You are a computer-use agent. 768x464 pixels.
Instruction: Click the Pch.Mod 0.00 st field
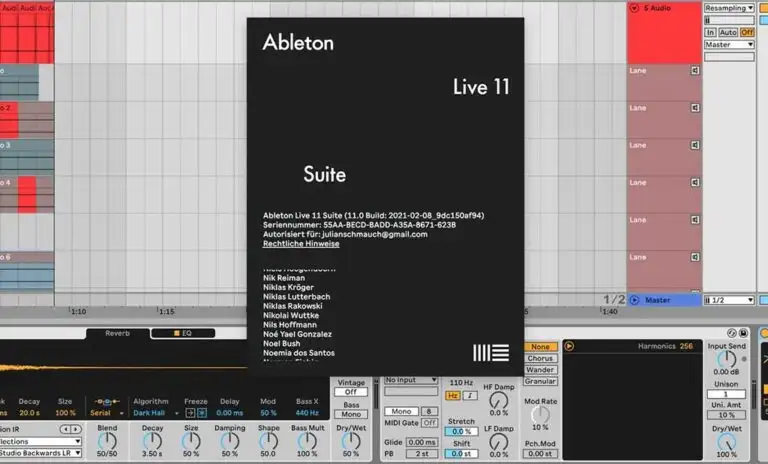click(x=540, y=454)
